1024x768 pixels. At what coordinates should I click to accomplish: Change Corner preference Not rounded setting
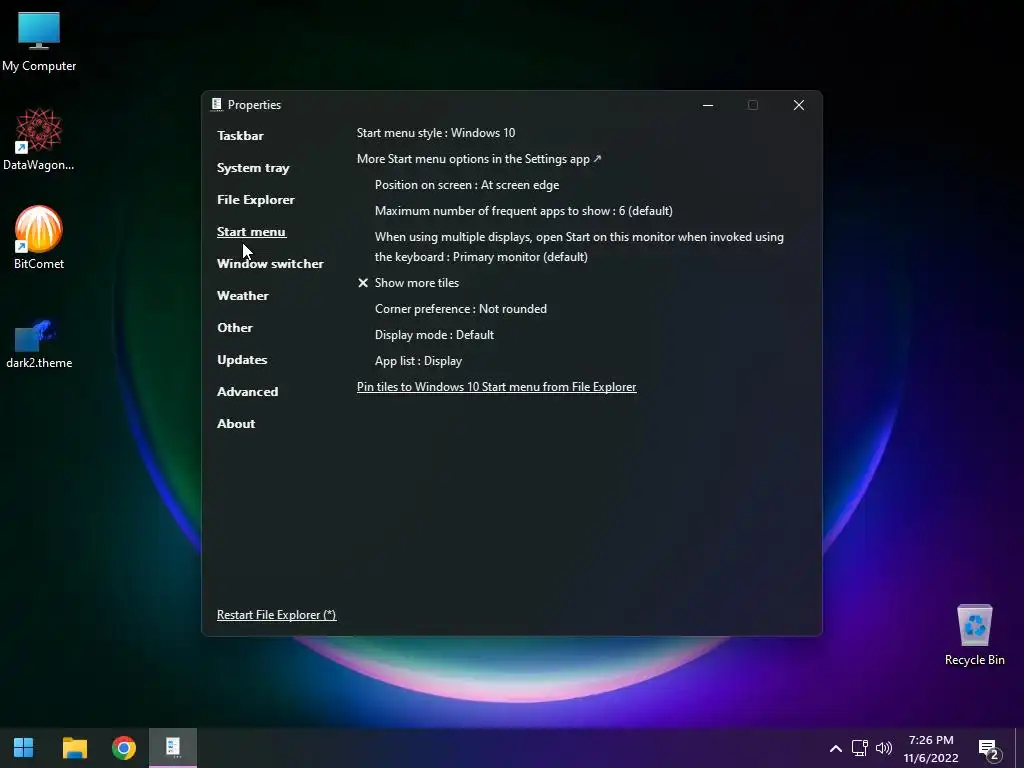tap(460, 309)
